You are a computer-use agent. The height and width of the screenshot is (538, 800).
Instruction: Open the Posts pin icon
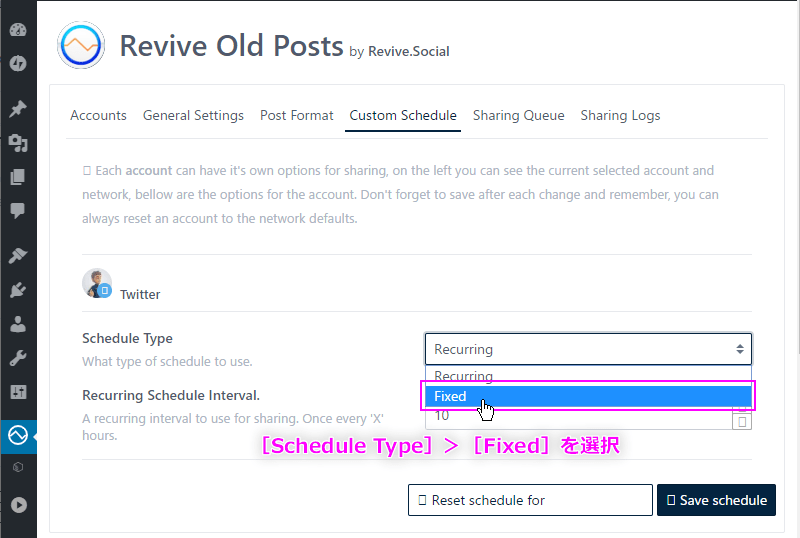[x=18, y=109]
